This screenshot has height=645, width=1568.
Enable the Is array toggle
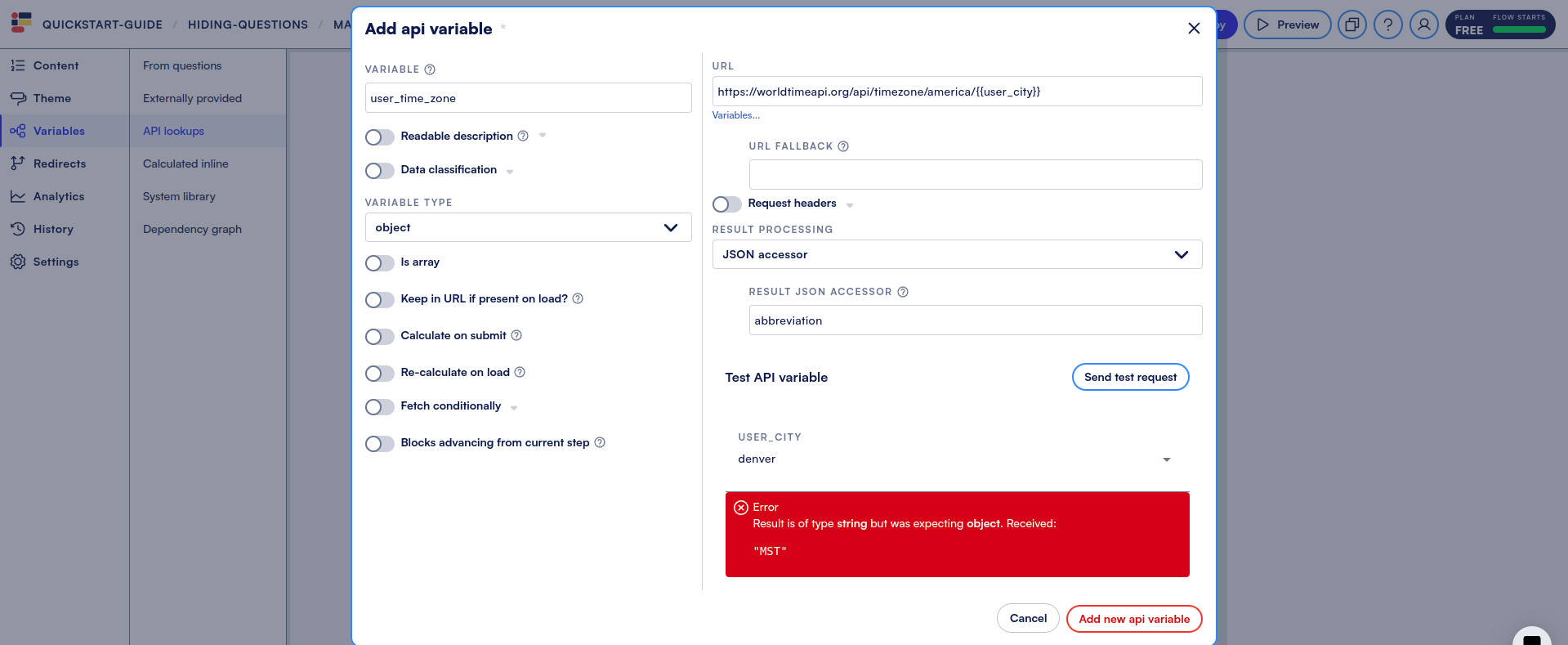[379, 262]
